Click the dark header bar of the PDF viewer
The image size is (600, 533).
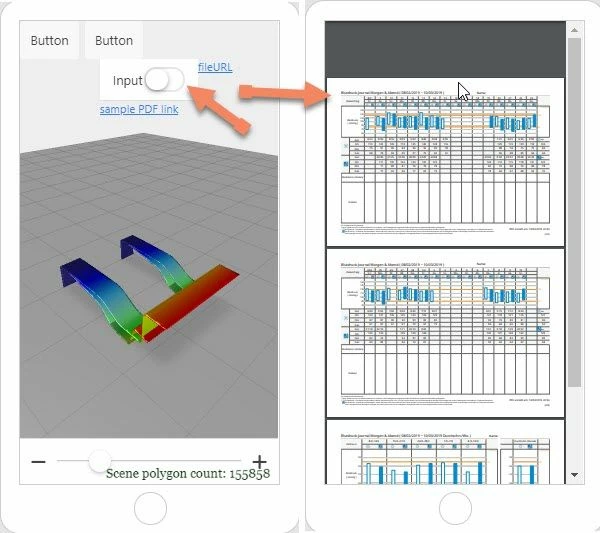[x=445, y=49]
